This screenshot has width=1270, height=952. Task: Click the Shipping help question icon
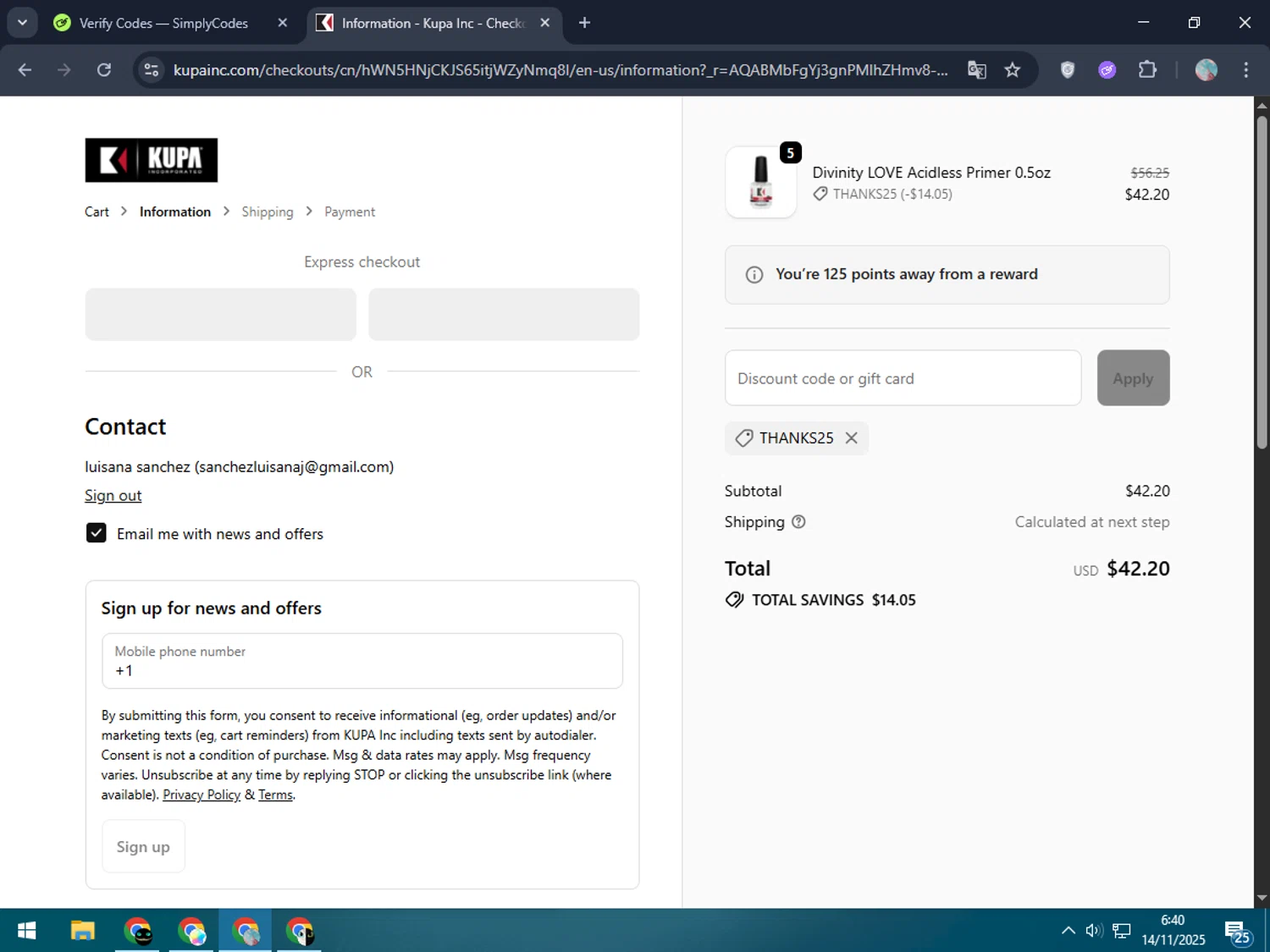[x=798, y=522]
